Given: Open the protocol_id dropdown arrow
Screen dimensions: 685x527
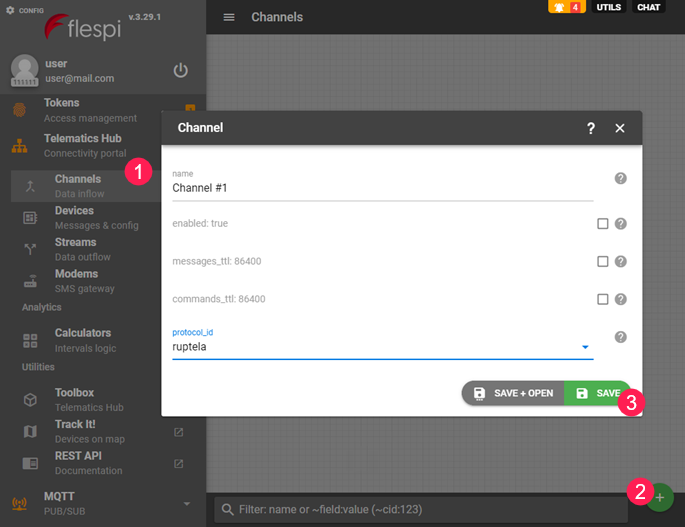Looking at the screenshot, I should (584, 348).
